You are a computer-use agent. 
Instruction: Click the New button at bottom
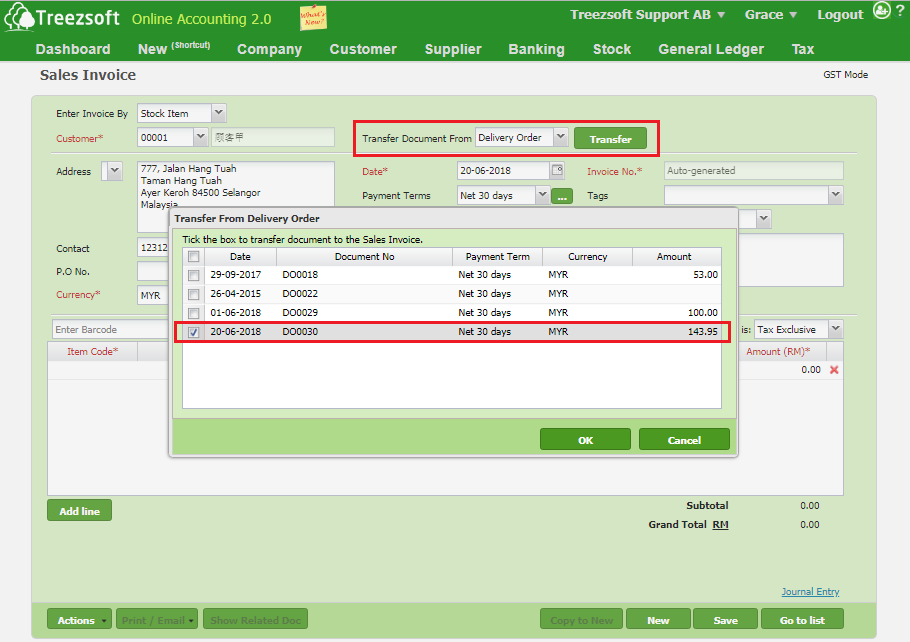[x=658, y=620]
